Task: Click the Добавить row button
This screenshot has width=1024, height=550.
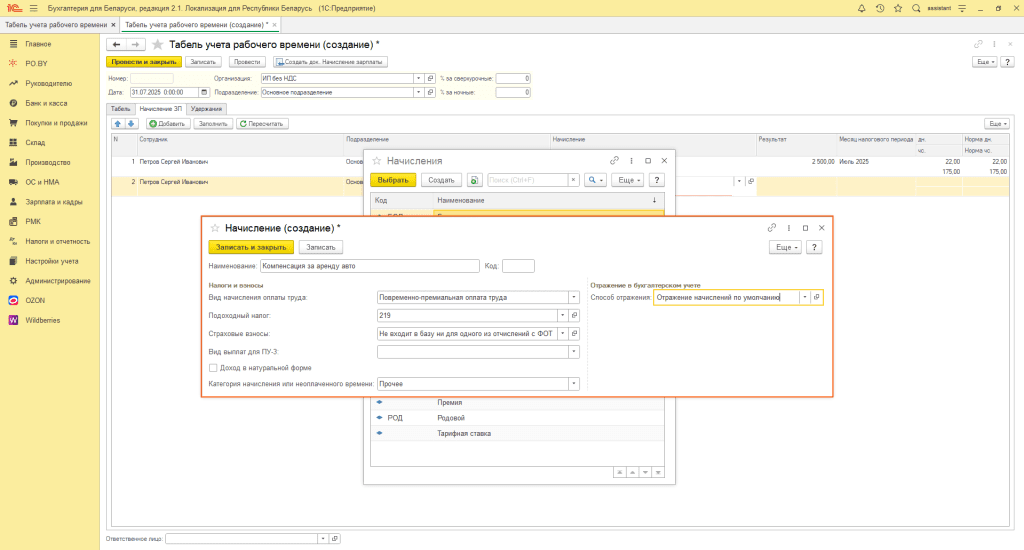Action: (168, 123)
